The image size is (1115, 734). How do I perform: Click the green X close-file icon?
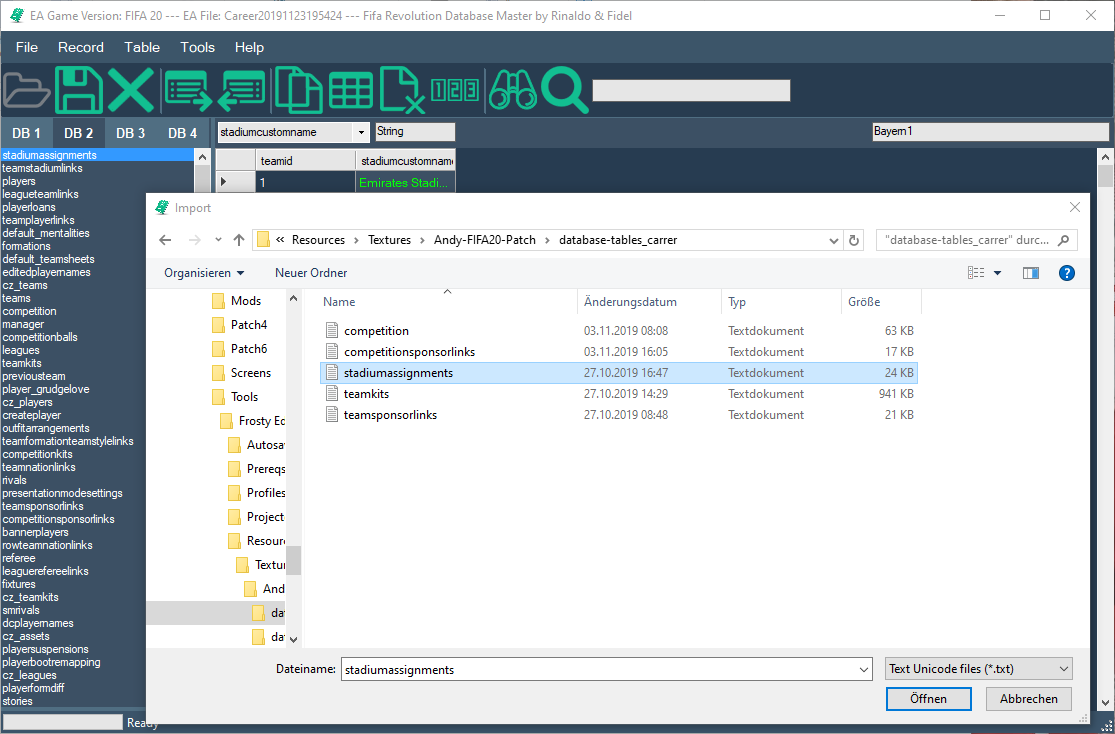click(x=131, y=91)
